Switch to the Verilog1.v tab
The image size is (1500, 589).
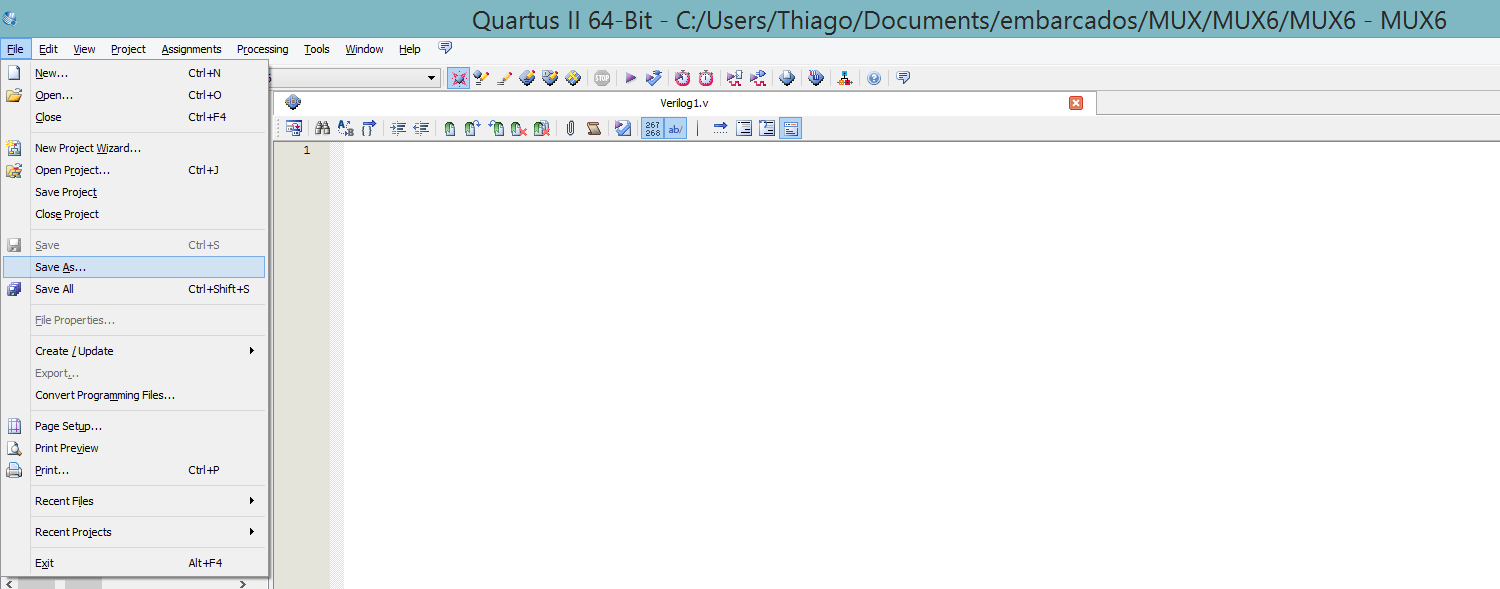click(x=684, y=103)
